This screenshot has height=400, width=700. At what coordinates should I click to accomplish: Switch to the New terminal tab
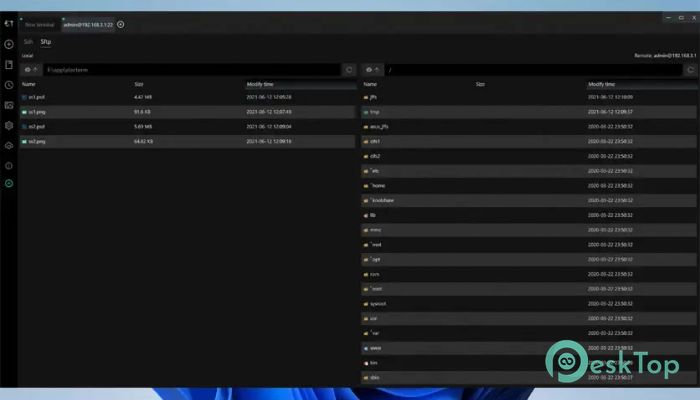39,25
